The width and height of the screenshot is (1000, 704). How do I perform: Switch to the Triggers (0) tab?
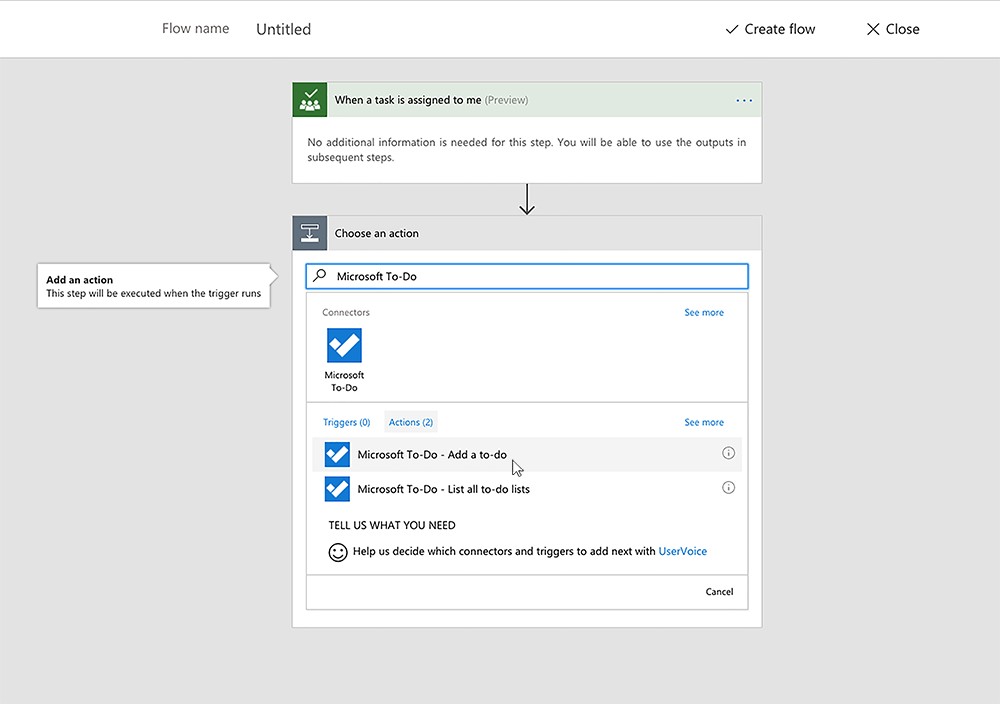(346, 422)
